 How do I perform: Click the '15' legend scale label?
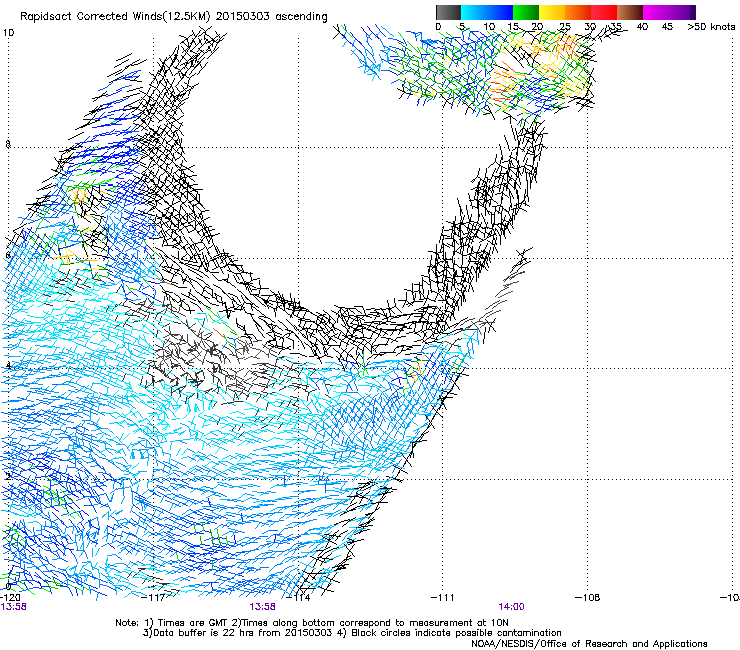pos(513,27)
